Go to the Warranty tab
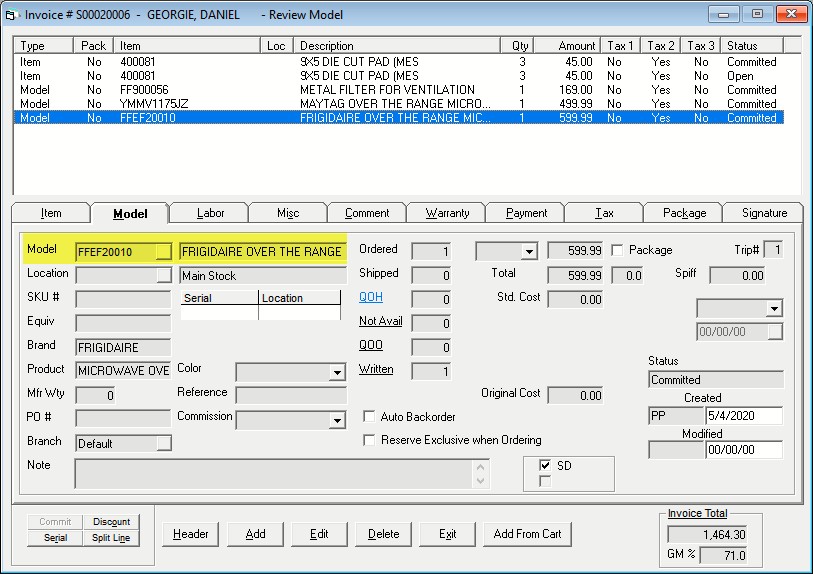The height and width of the screenshot is (574, 813). [x=447, y=213]
